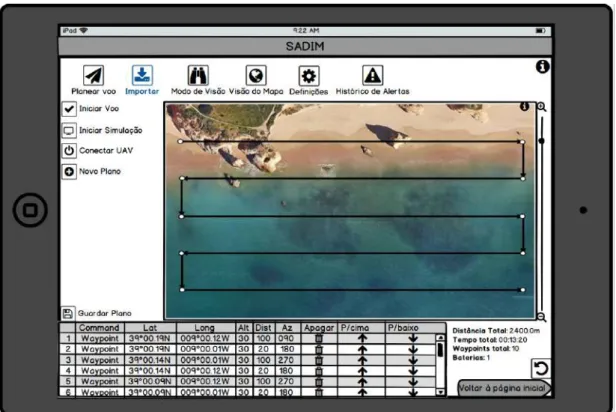Switch to Visão do Mapa globe icon

coord(256,75)
